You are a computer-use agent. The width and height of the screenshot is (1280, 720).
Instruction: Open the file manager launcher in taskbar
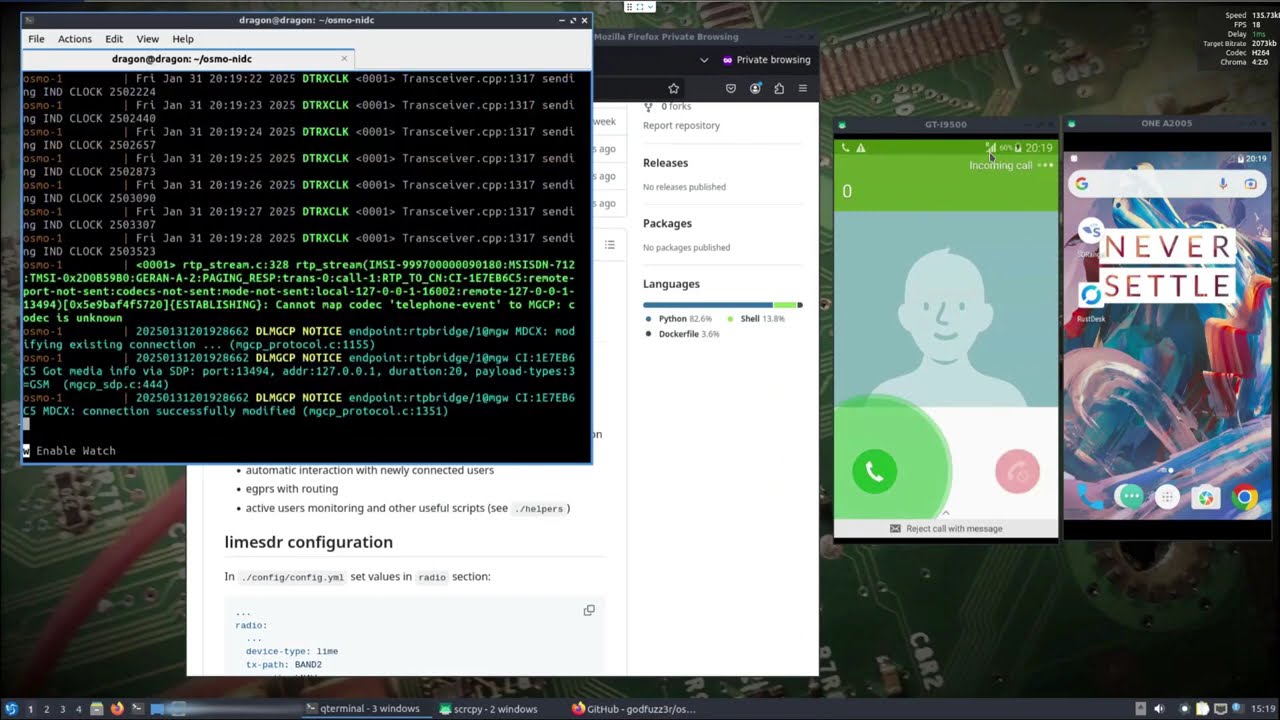97,709
